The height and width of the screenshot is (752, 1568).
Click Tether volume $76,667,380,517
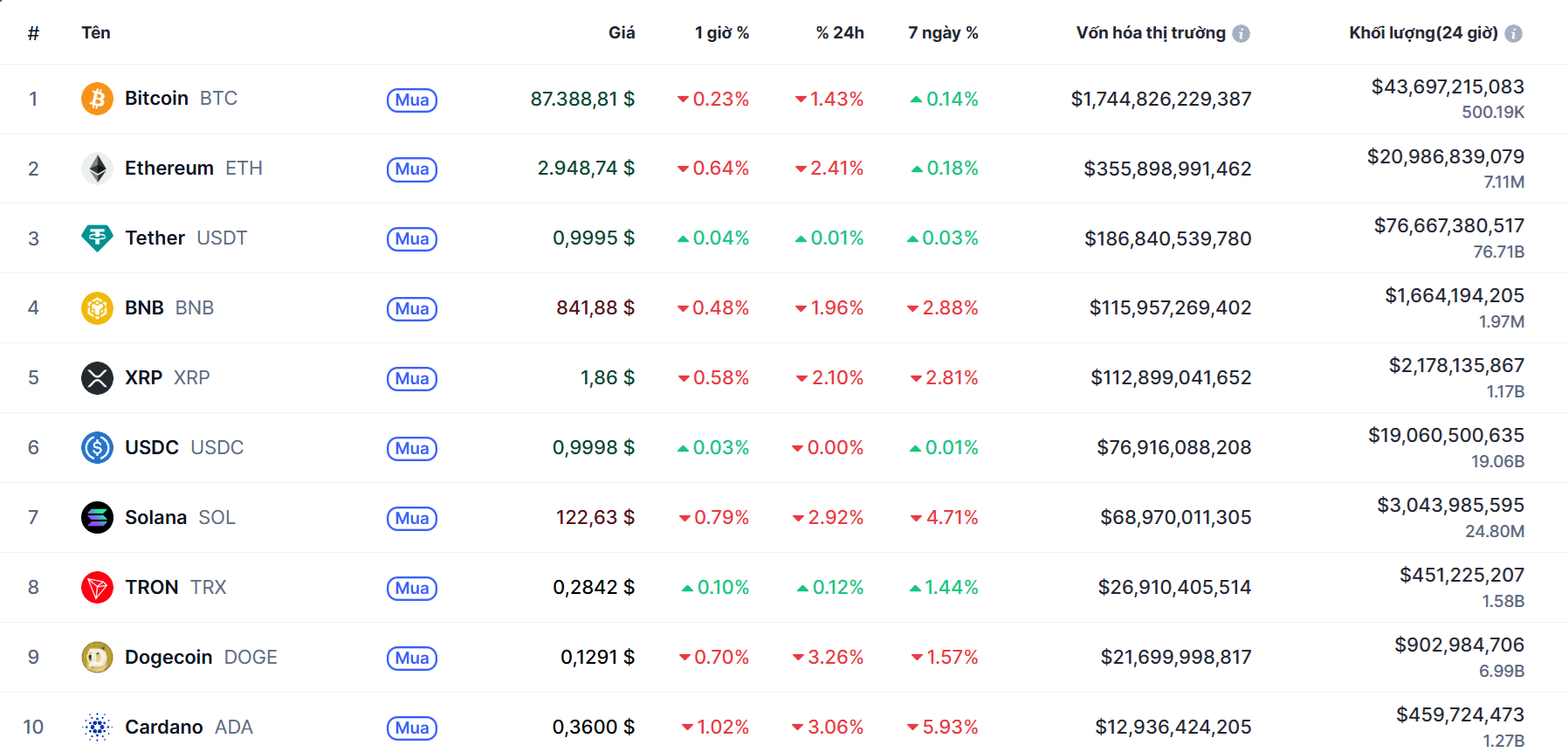(1449, 225)
